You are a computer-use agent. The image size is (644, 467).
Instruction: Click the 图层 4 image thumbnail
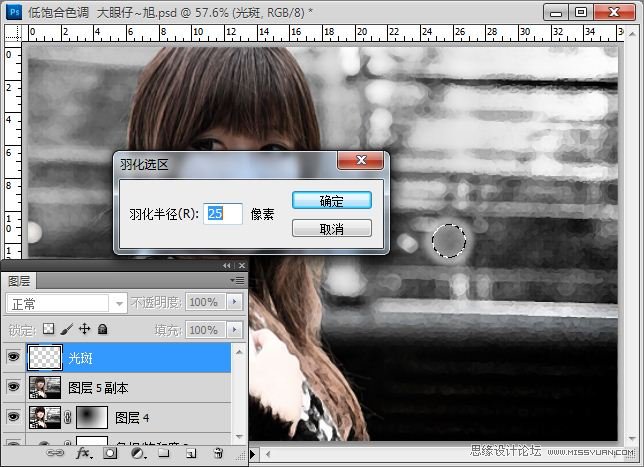pyautogui.click(x=45, y=418)
